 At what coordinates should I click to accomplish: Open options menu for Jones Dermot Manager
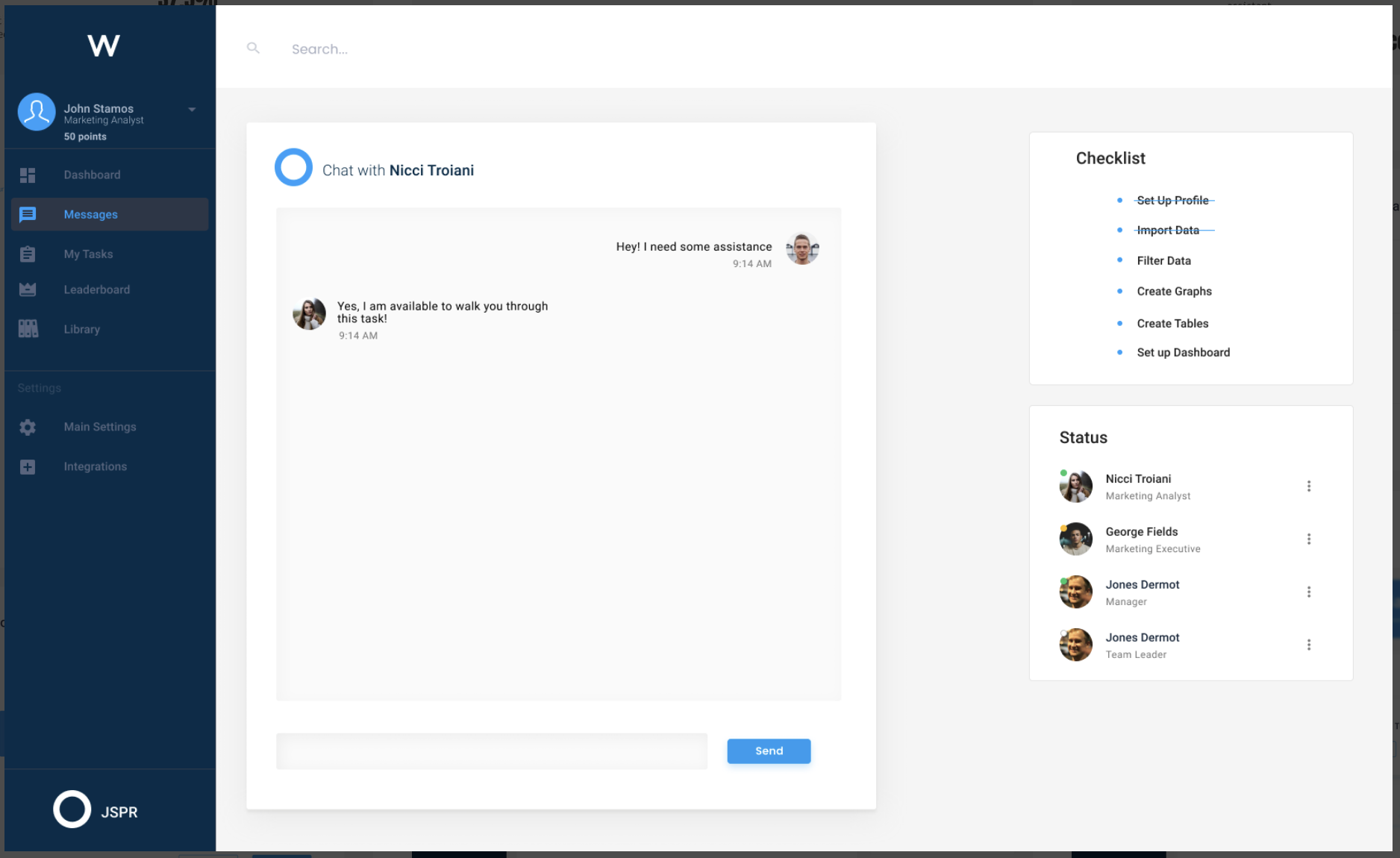point(1309,592)
